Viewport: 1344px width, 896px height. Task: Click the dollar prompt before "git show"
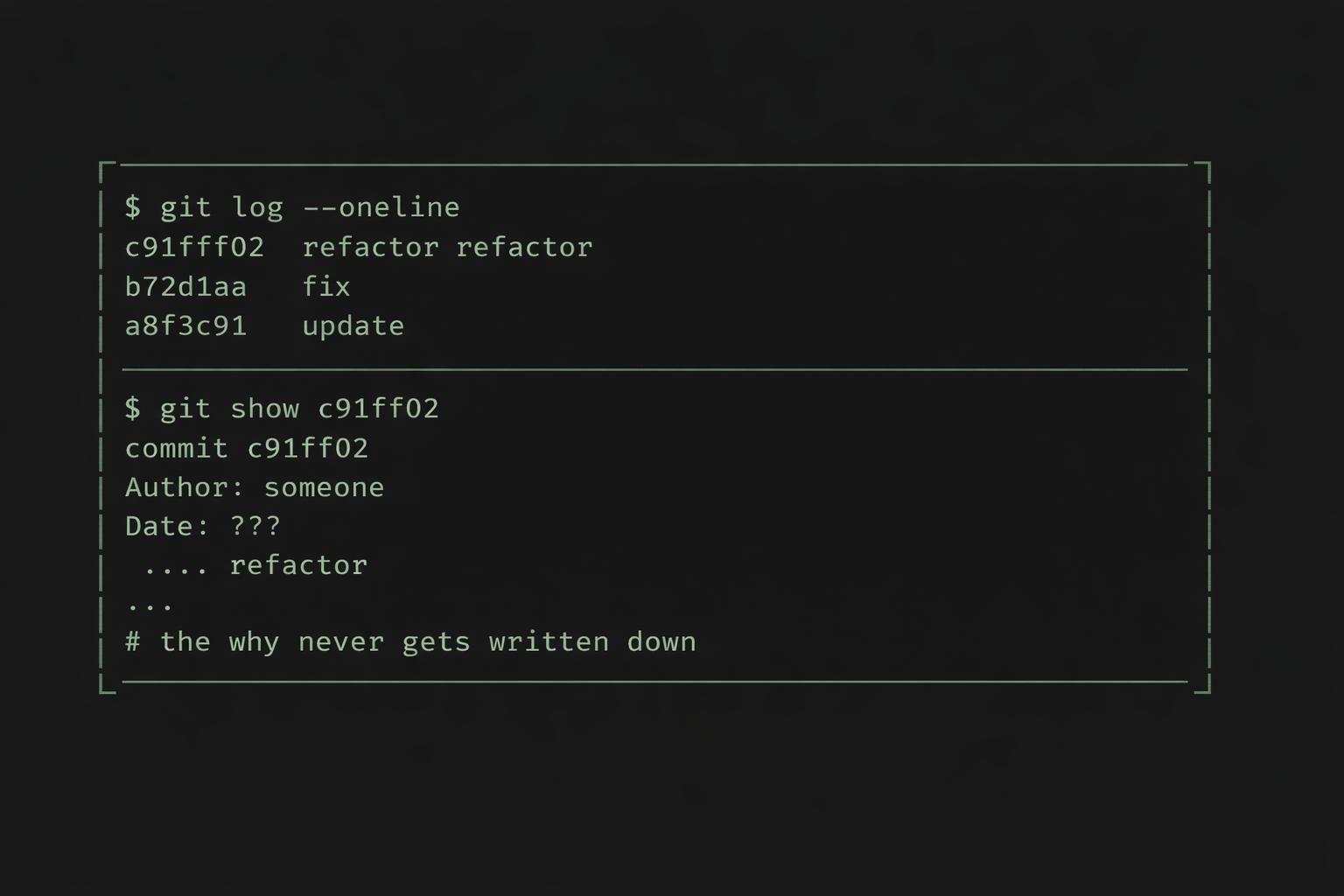(x=132, y=409)
